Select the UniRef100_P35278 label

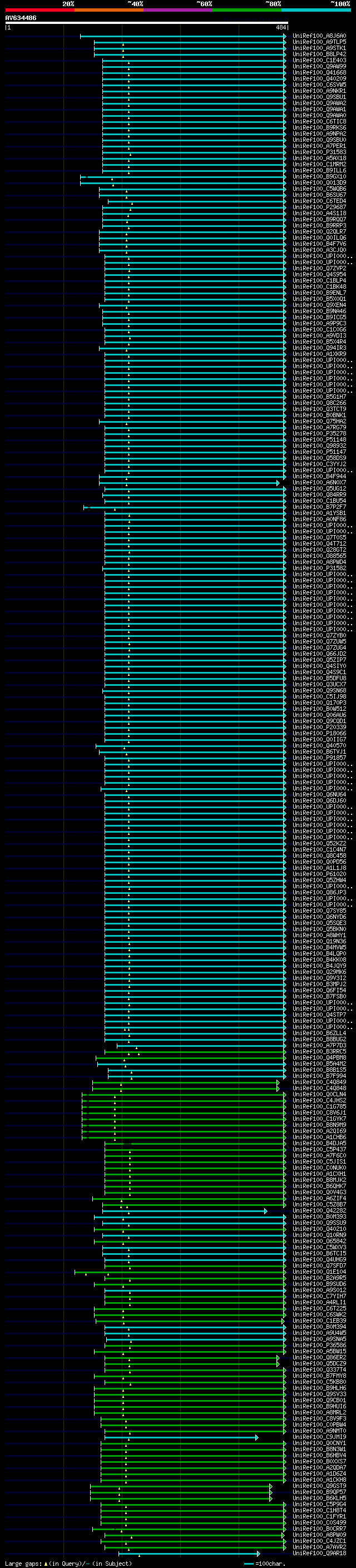click(x=319, y=433)
